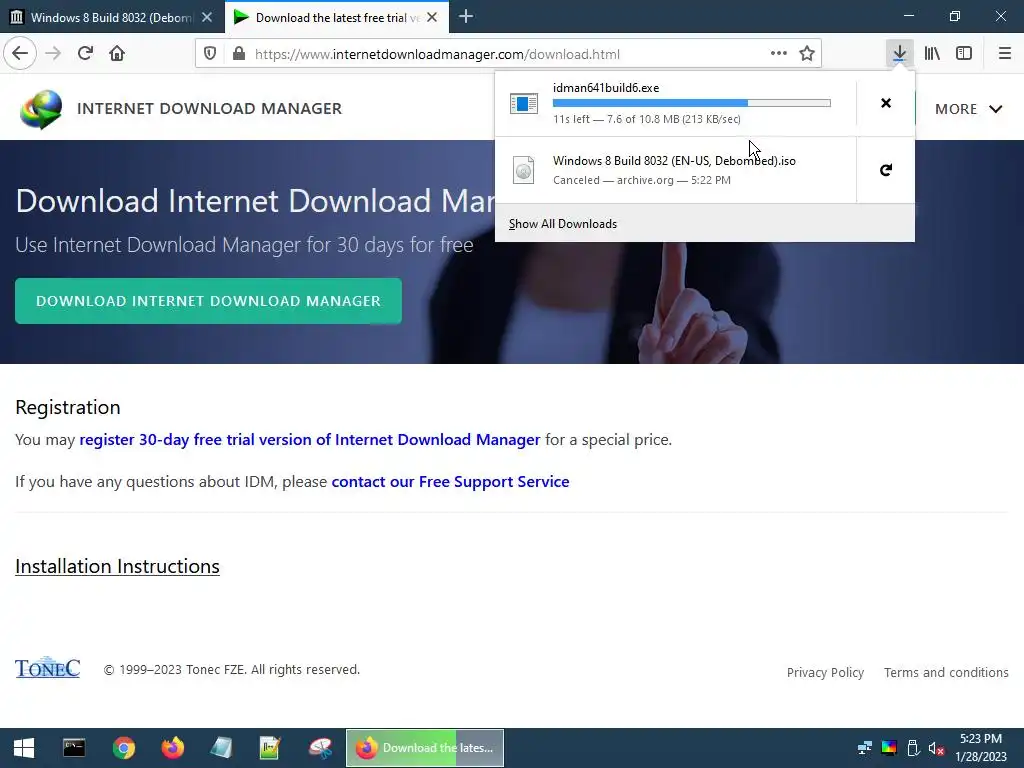Open register 30-day free trial version link

310,440
